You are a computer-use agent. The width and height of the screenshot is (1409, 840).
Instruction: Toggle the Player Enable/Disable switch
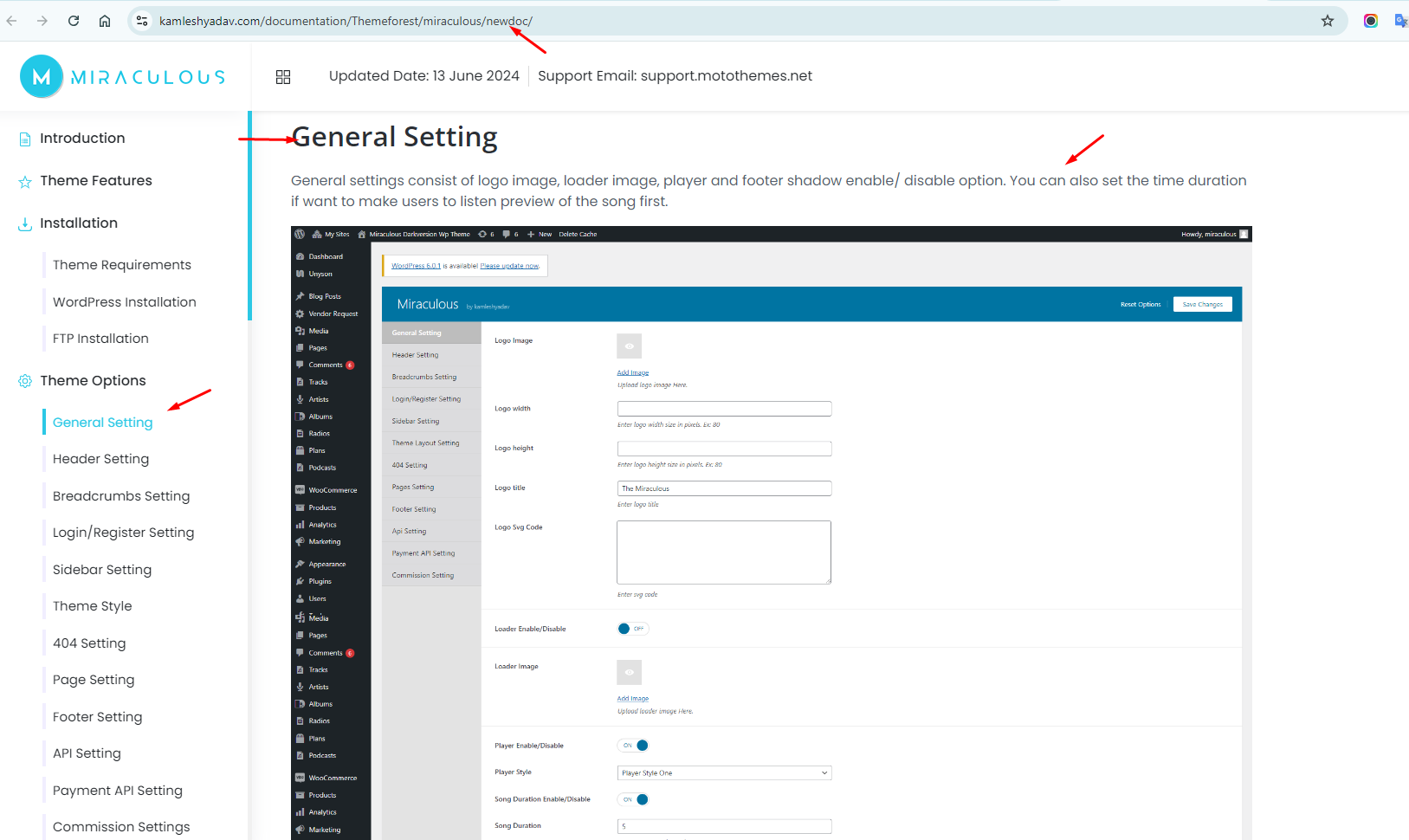[633, 745]
